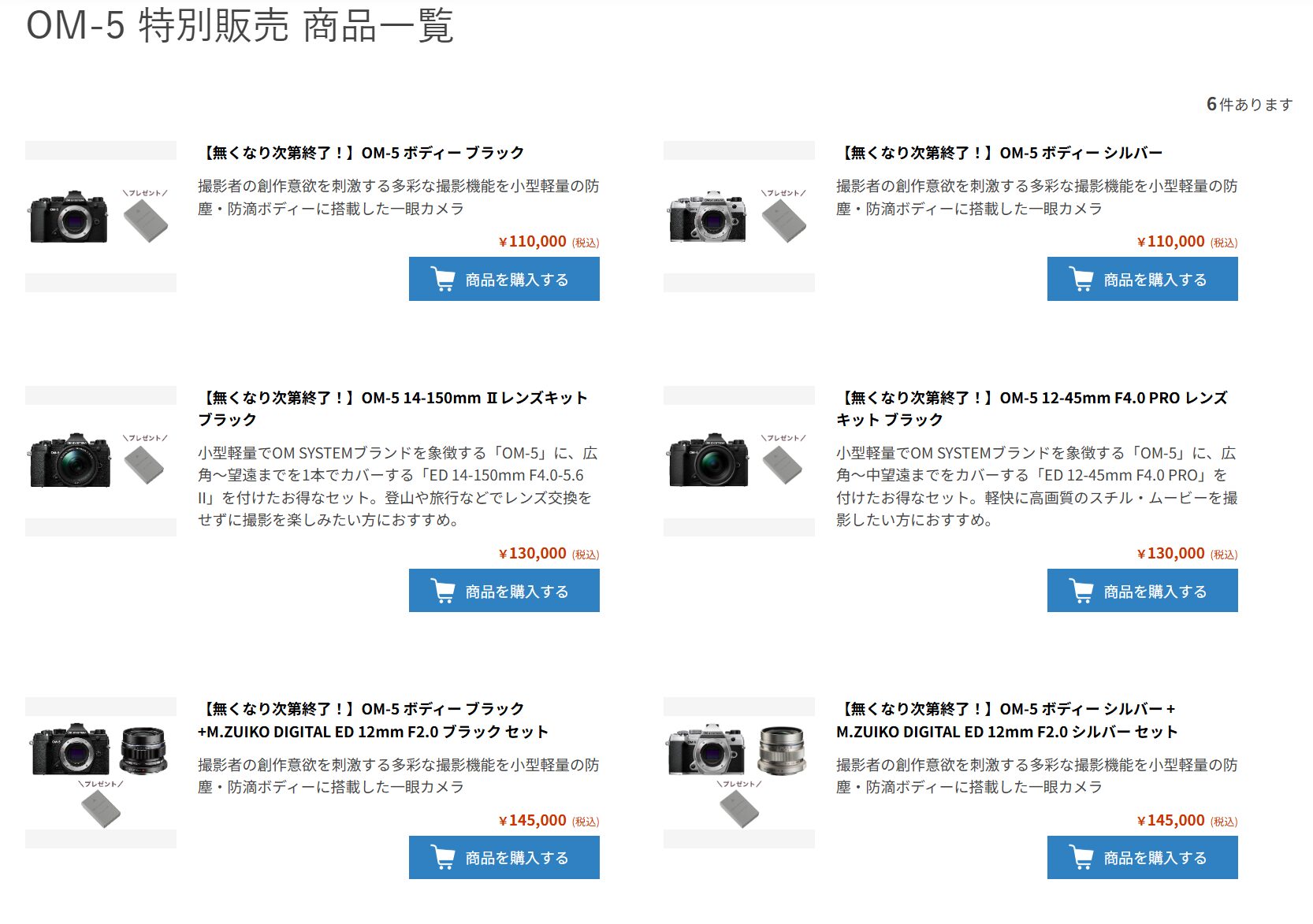Buy the ¥145,000 silver set with 商品を購入する

1142,857
